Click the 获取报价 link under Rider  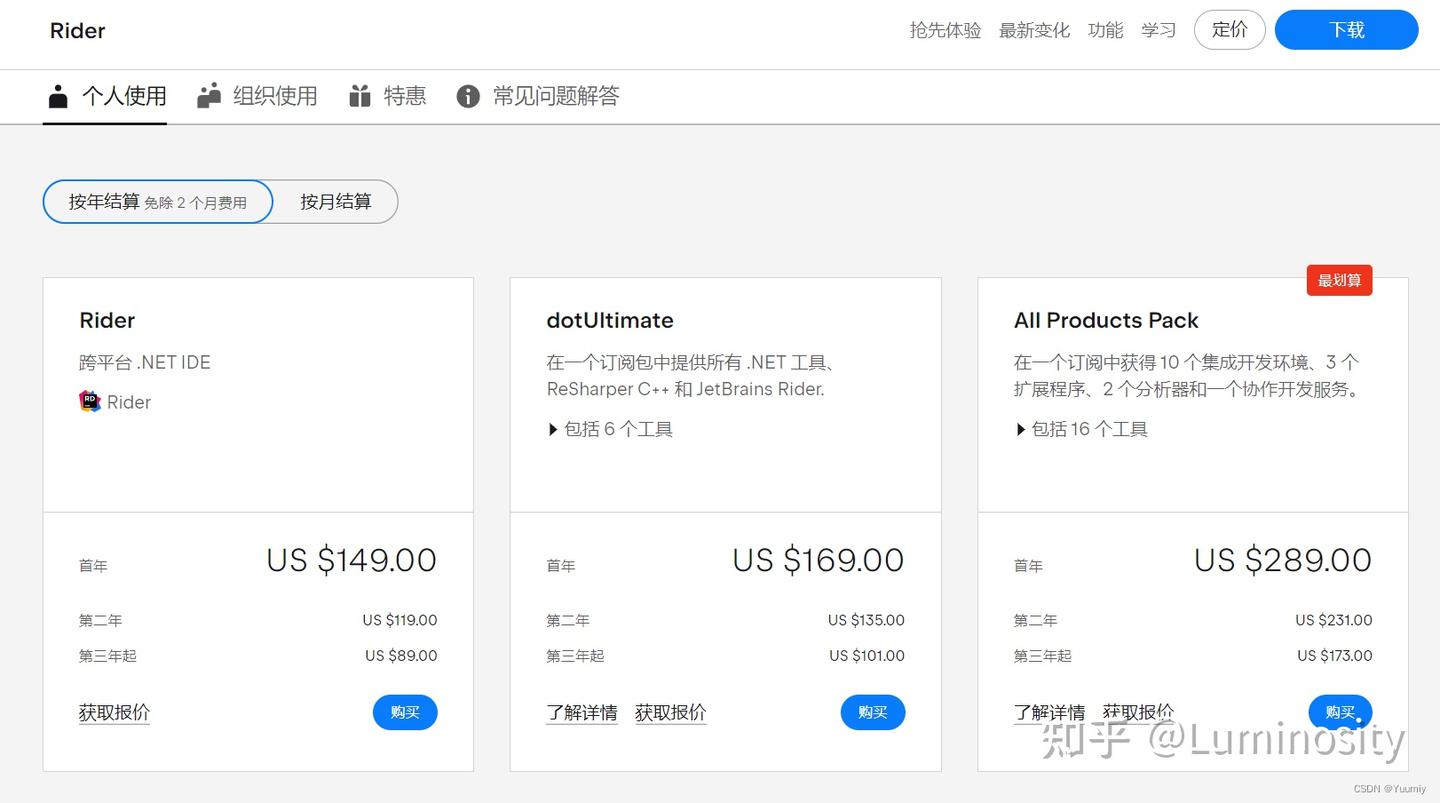pyautogui.click(x=113, y=712)
